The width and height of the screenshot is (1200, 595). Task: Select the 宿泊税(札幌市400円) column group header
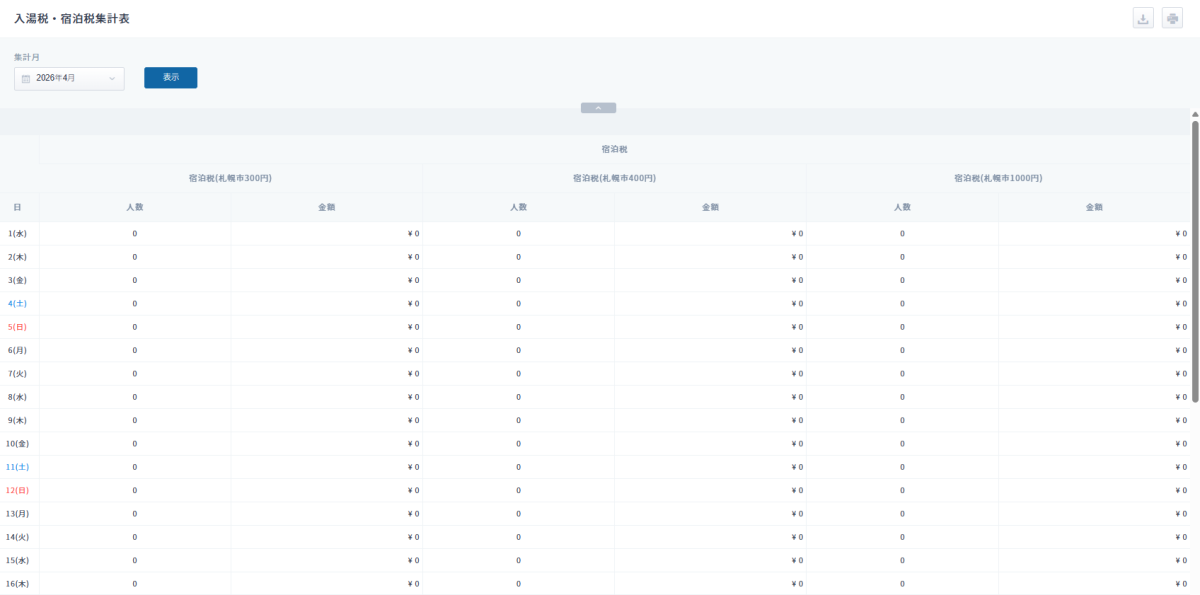pyautogui.click(x=614, y=178)
